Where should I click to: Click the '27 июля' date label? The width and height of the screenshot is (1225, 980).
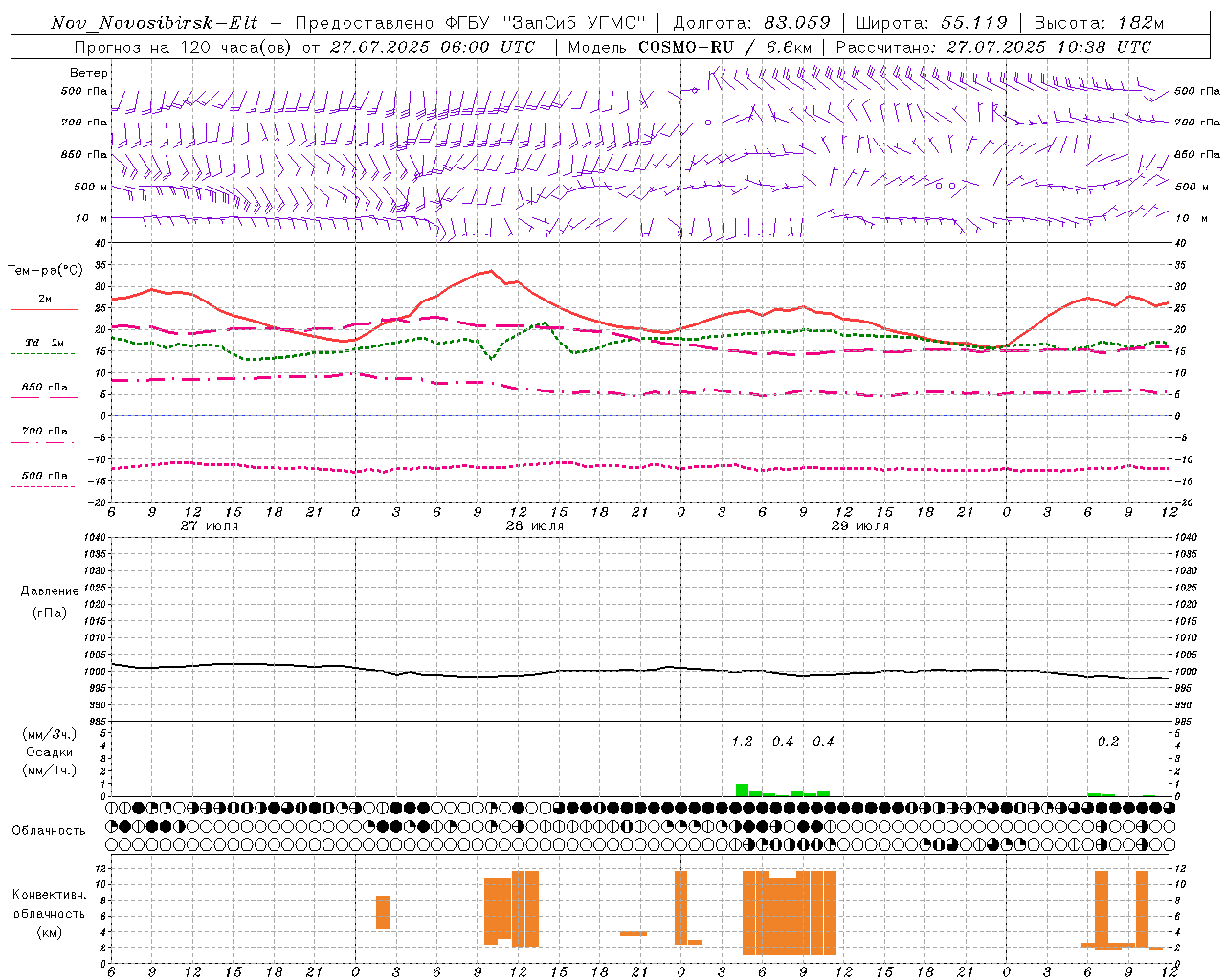(x=209, y=526)
